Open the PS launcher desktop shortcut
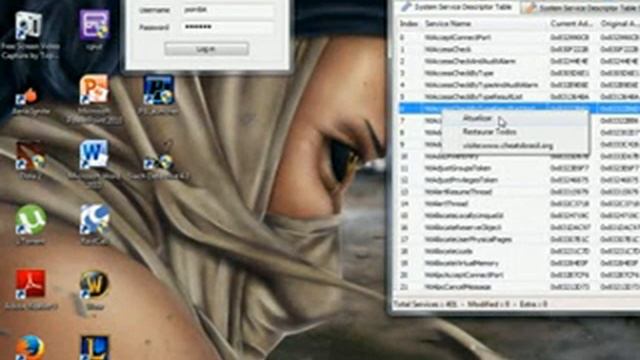The width and height of the screenshot is (640, 360). tap(158, 95)
